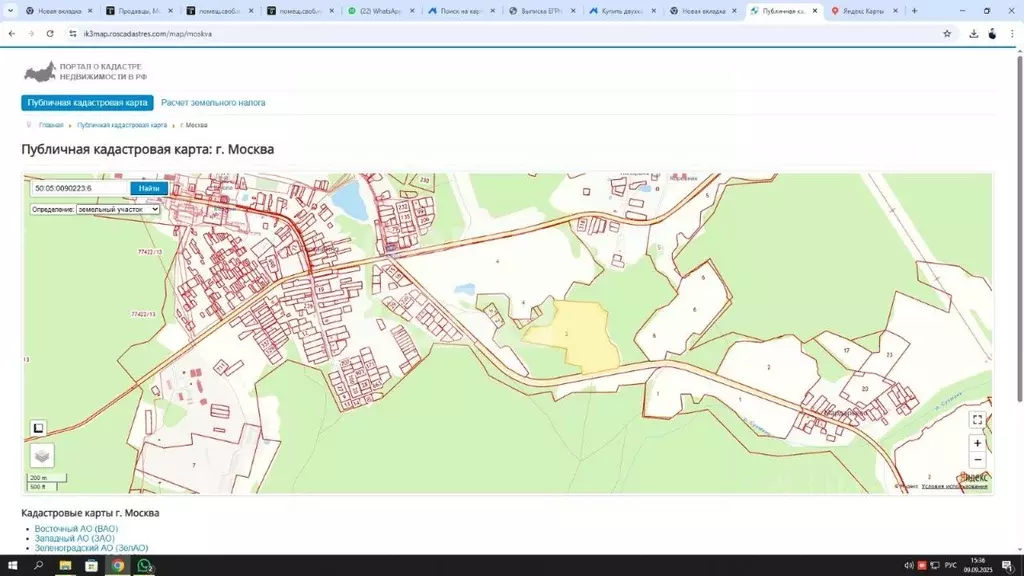
Task: Focus the cadastral number search field
Action: click(80, 188)
